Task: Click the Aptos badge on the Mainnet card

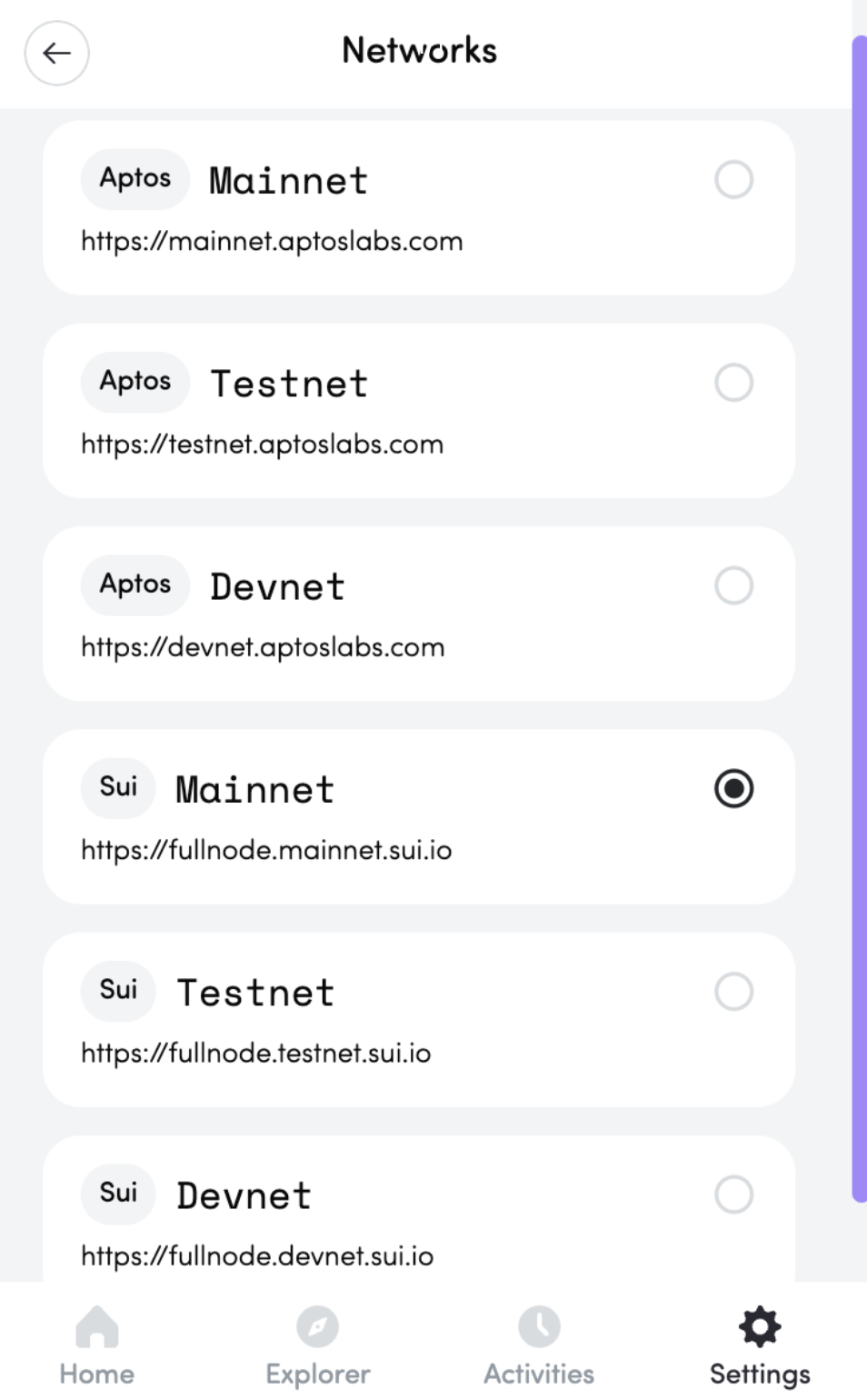Action: 135,178
